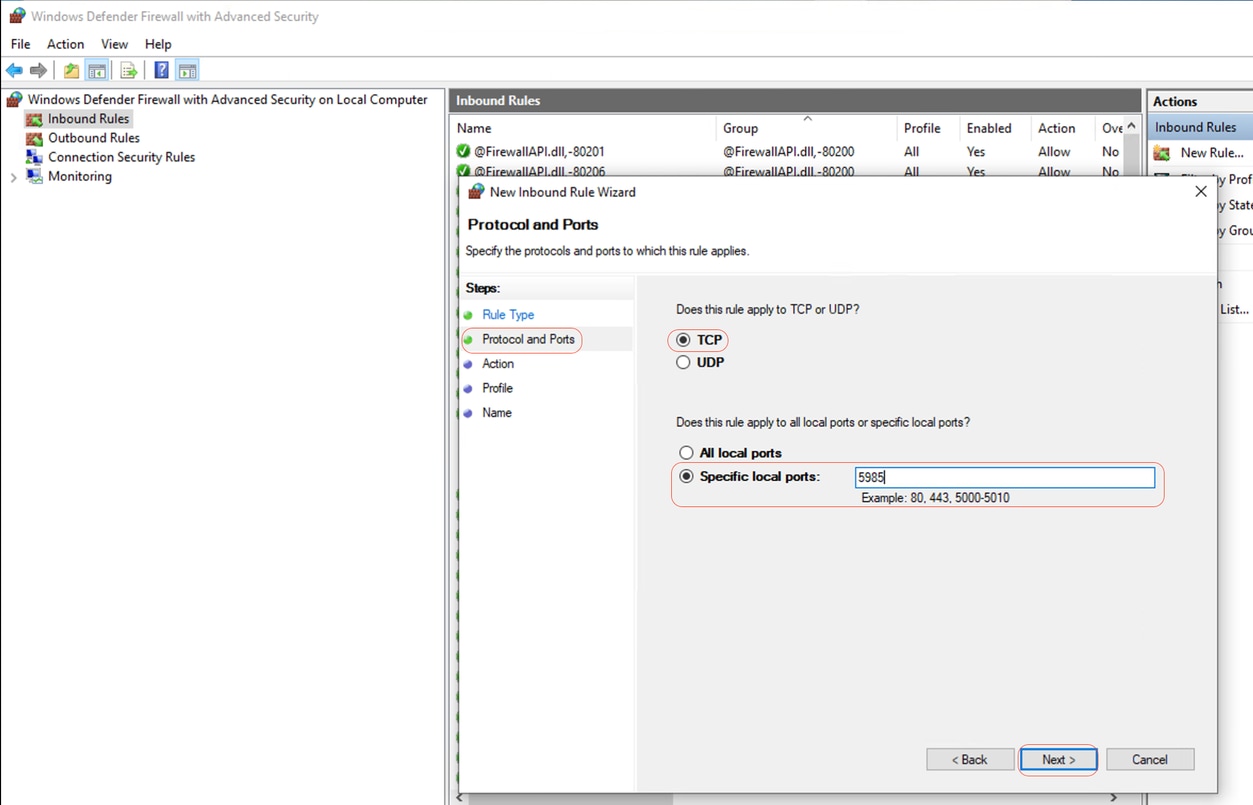The image size is (1253, 805).
Task: Click the blue Help question mark icon
Action: [x=161, y=70]
